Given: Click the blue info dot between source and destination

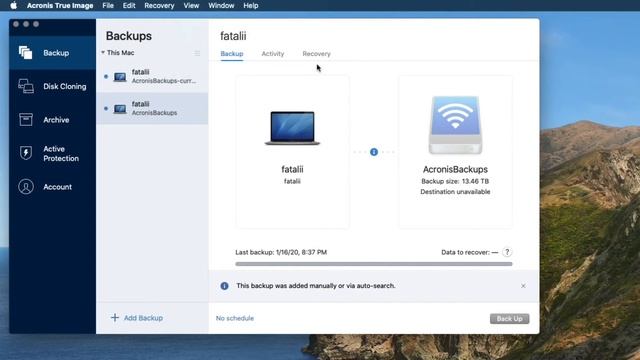Looking at the screenshot, I should tap(374, 152).
